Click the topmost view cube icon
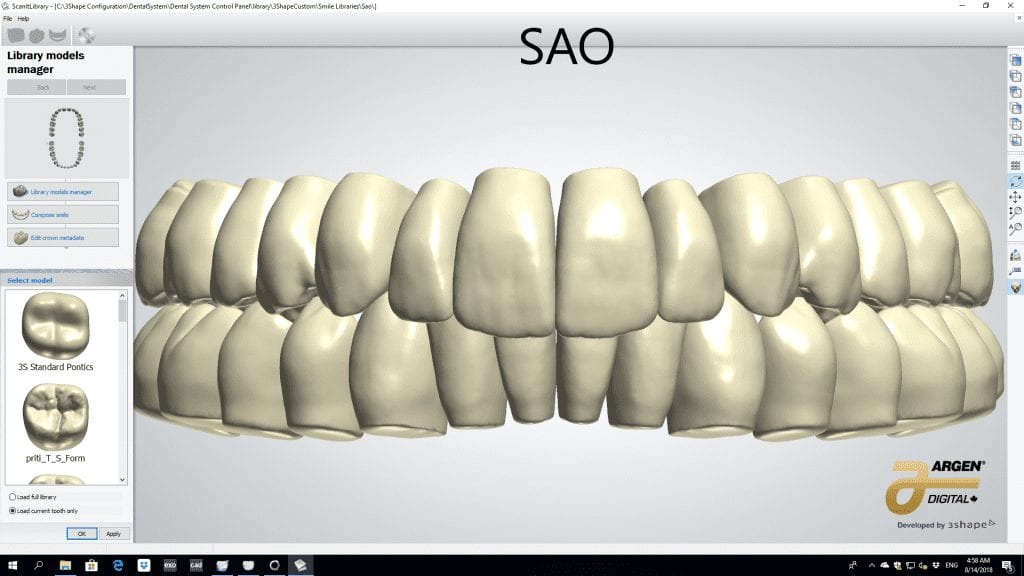The height and width of the screenshot is (576, 1024). [1015, 60]
